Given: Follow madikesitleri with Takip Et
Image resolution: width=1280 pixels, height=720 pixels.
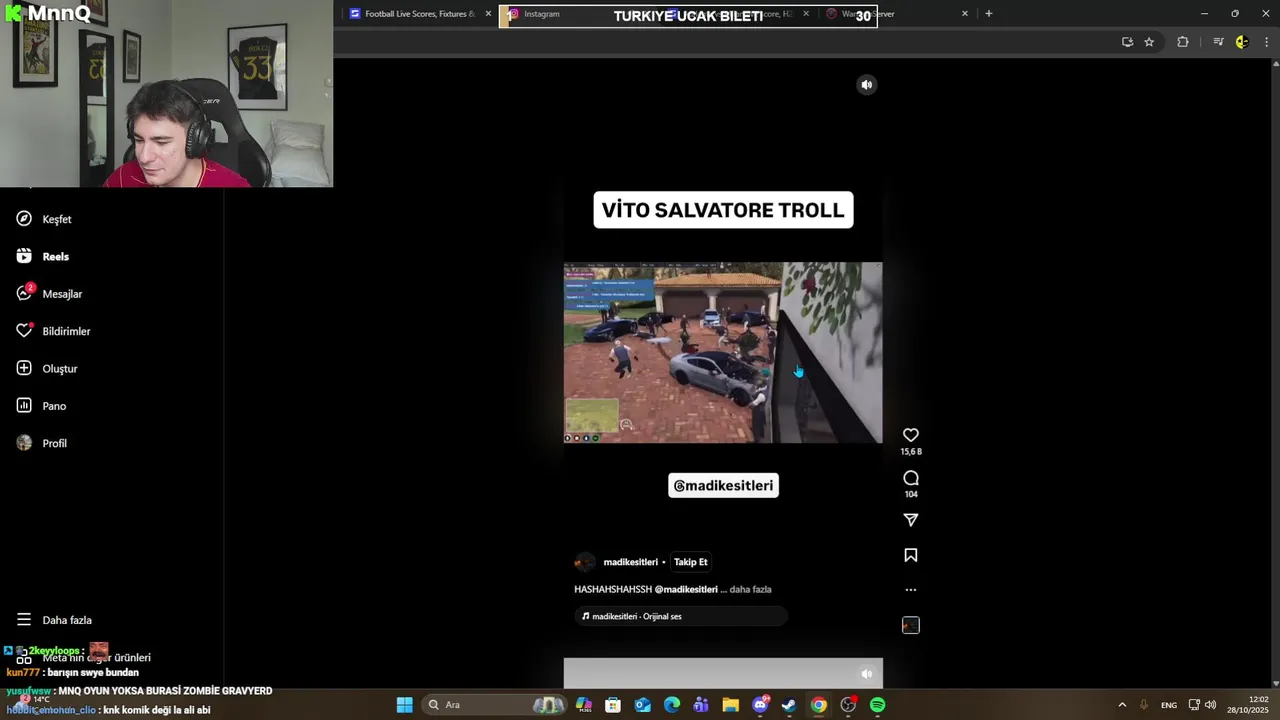Looking at the screenshot, I should point(690,562).
